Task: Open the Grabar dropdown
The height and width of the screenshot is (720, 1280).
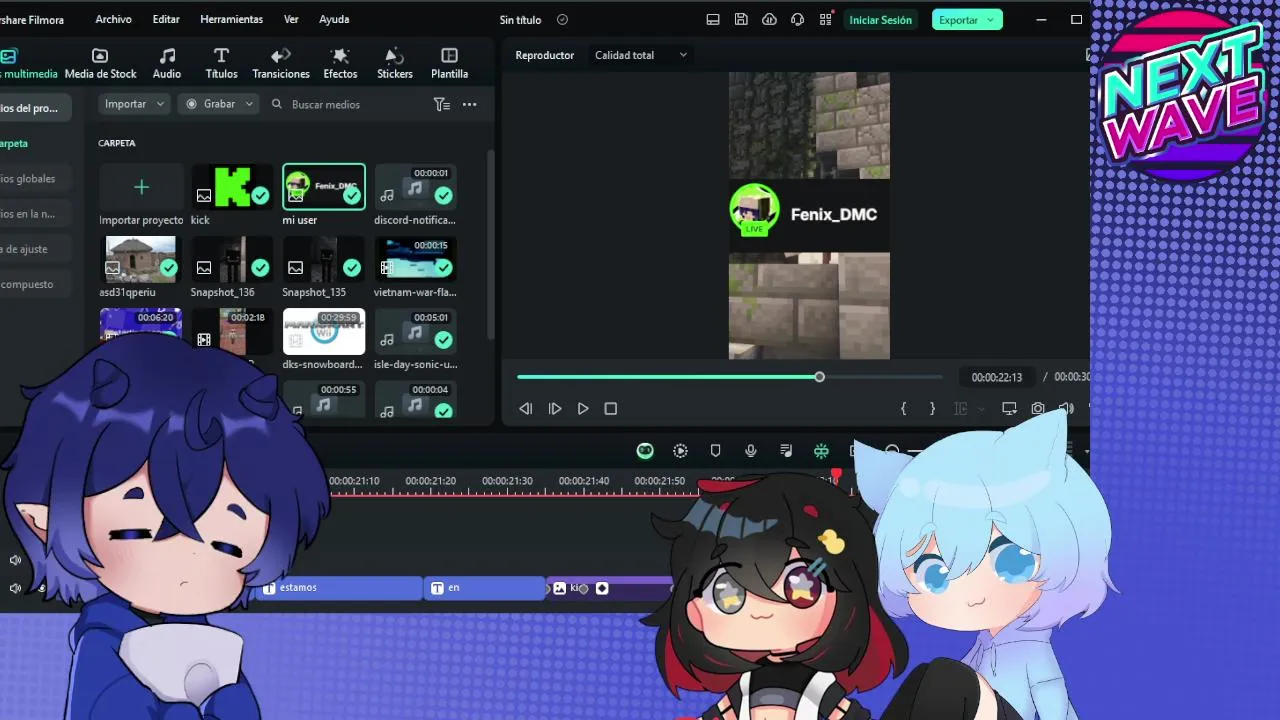Action: tap(219, 104)
